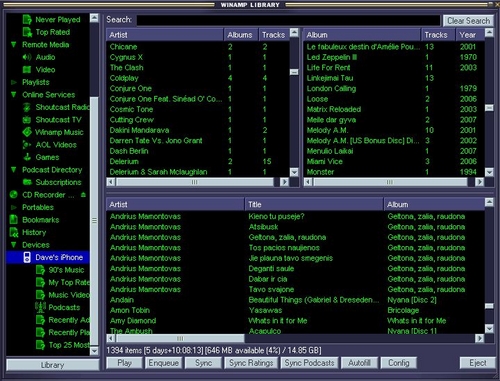Sort album pane by Album column header

pyautogui.click(x=361, y=35)
